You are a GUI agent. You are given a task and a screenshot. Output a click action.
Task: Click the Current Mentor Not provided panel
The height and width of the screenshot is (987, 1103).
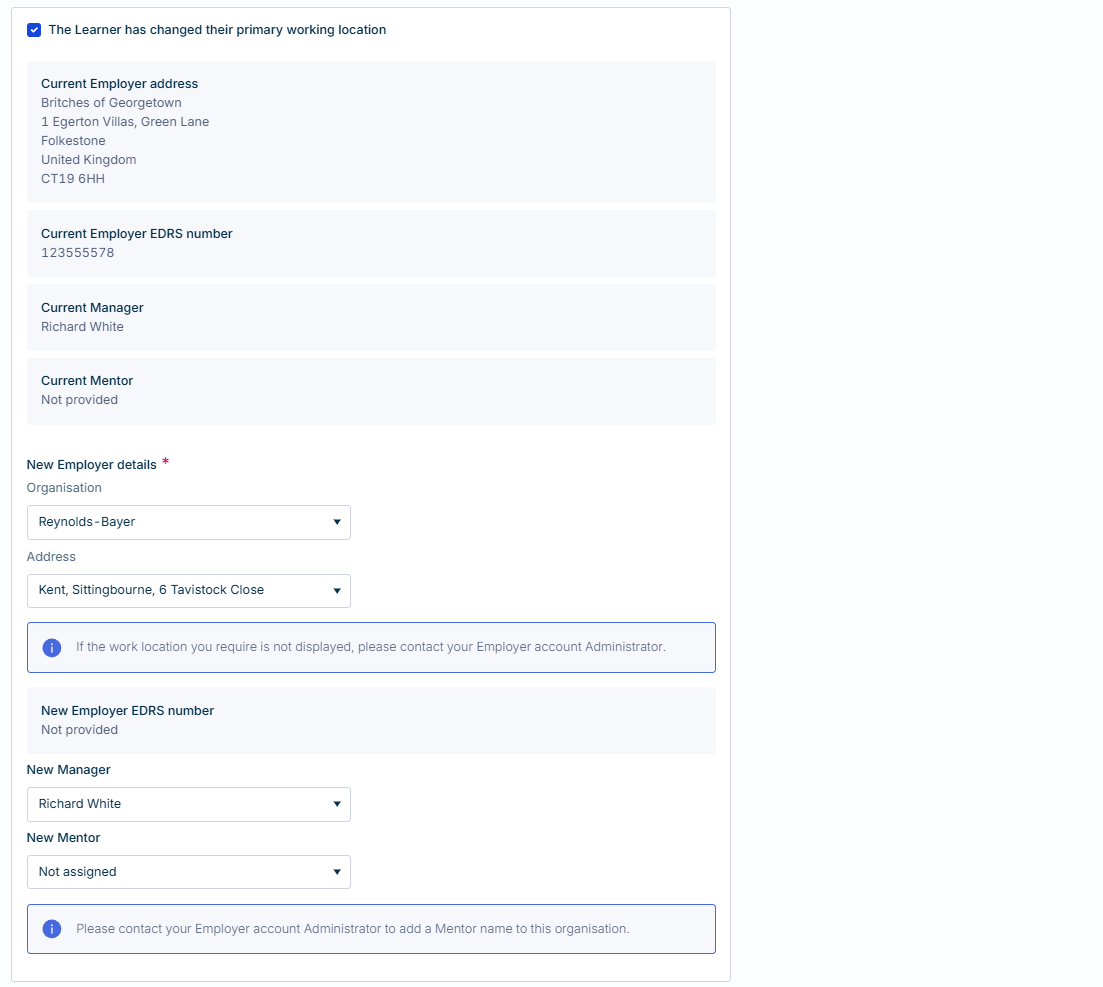(x=371, y=391)
